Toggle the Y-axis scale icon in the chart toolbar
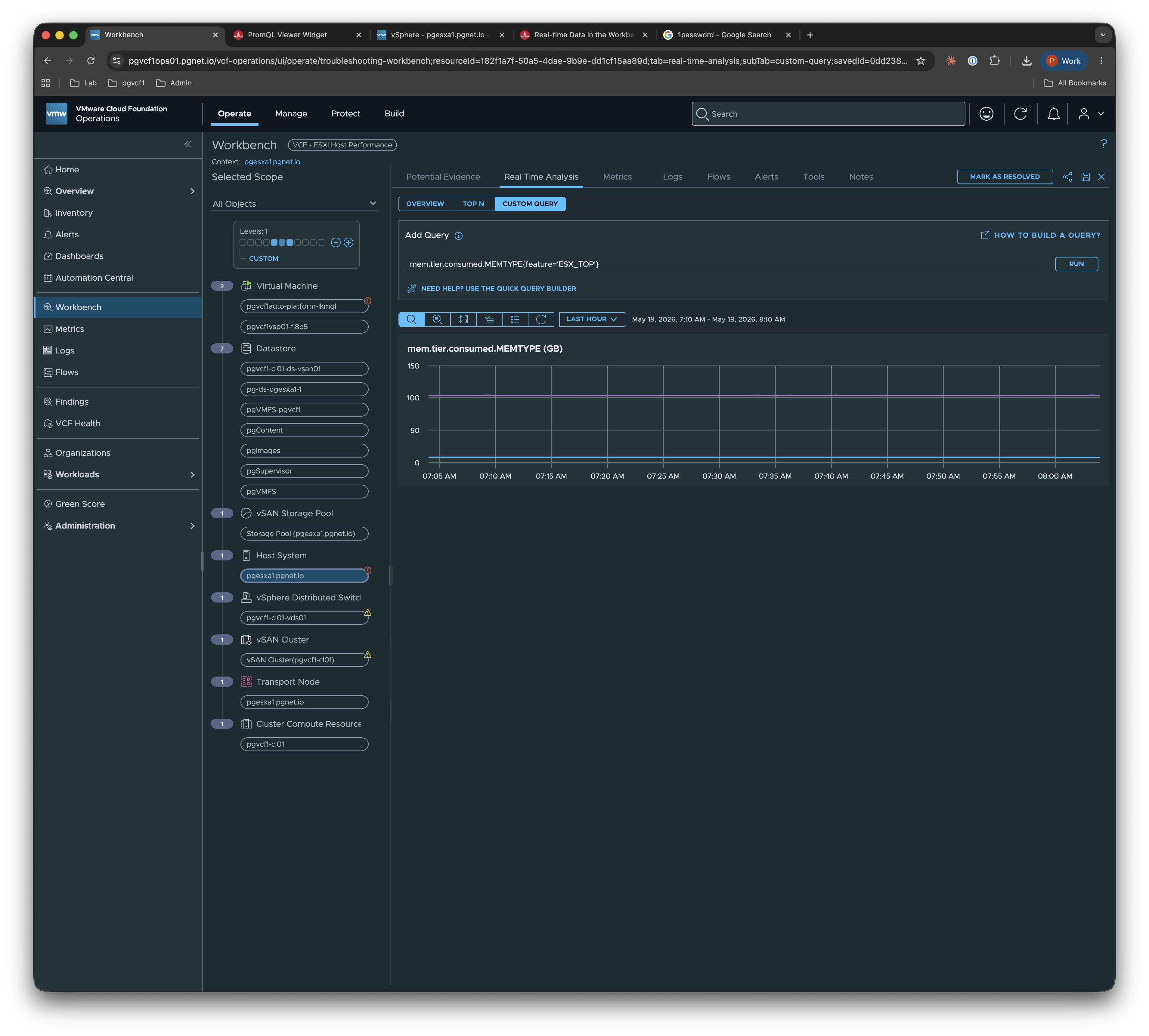Screen dimensions: 1149x1036 pos(463,319)
